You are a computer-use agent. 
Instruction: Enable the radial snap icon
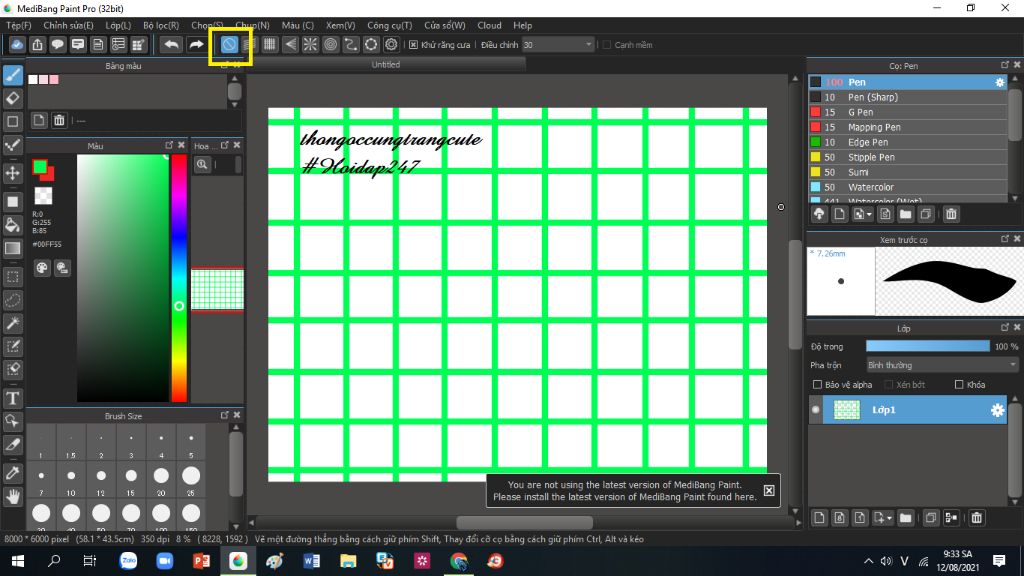pyautogui.click(x=310, y=44)
